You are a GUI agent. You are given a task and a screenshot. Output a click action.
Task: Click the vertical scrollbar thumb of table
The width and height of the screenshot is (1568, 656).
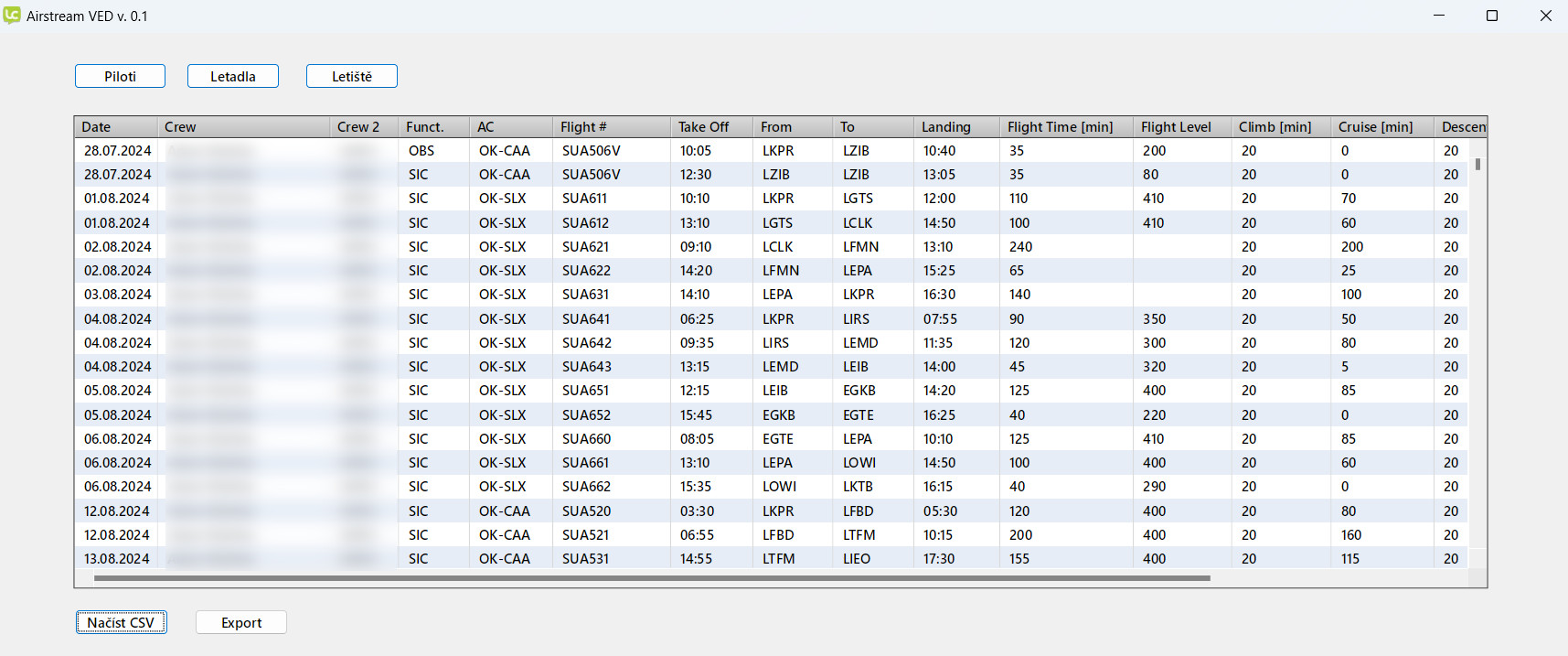[1477, 165]
